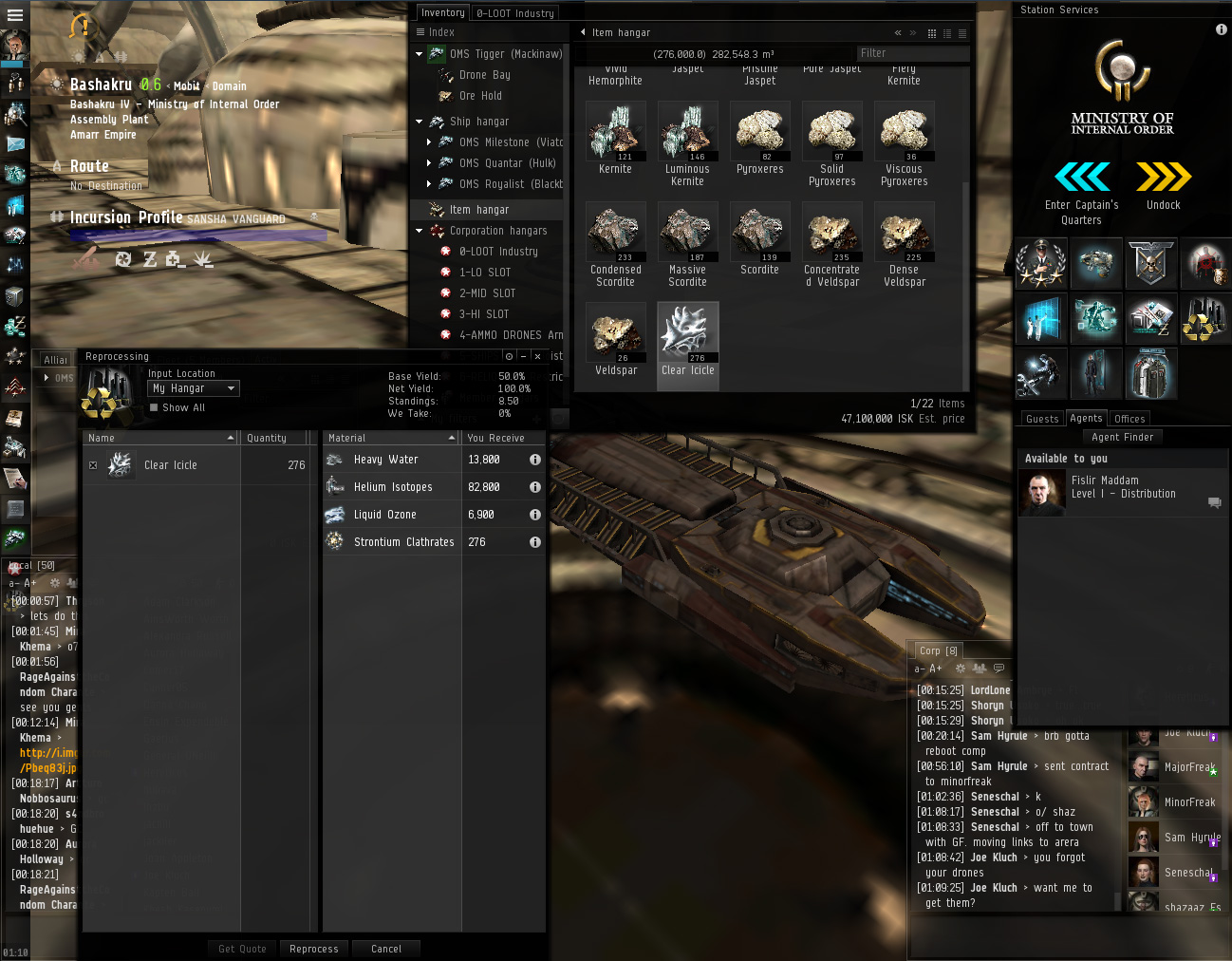Viewport: 1232px width, 961px height.
Task: Select the Inventory tab
Action: point(443,12)
